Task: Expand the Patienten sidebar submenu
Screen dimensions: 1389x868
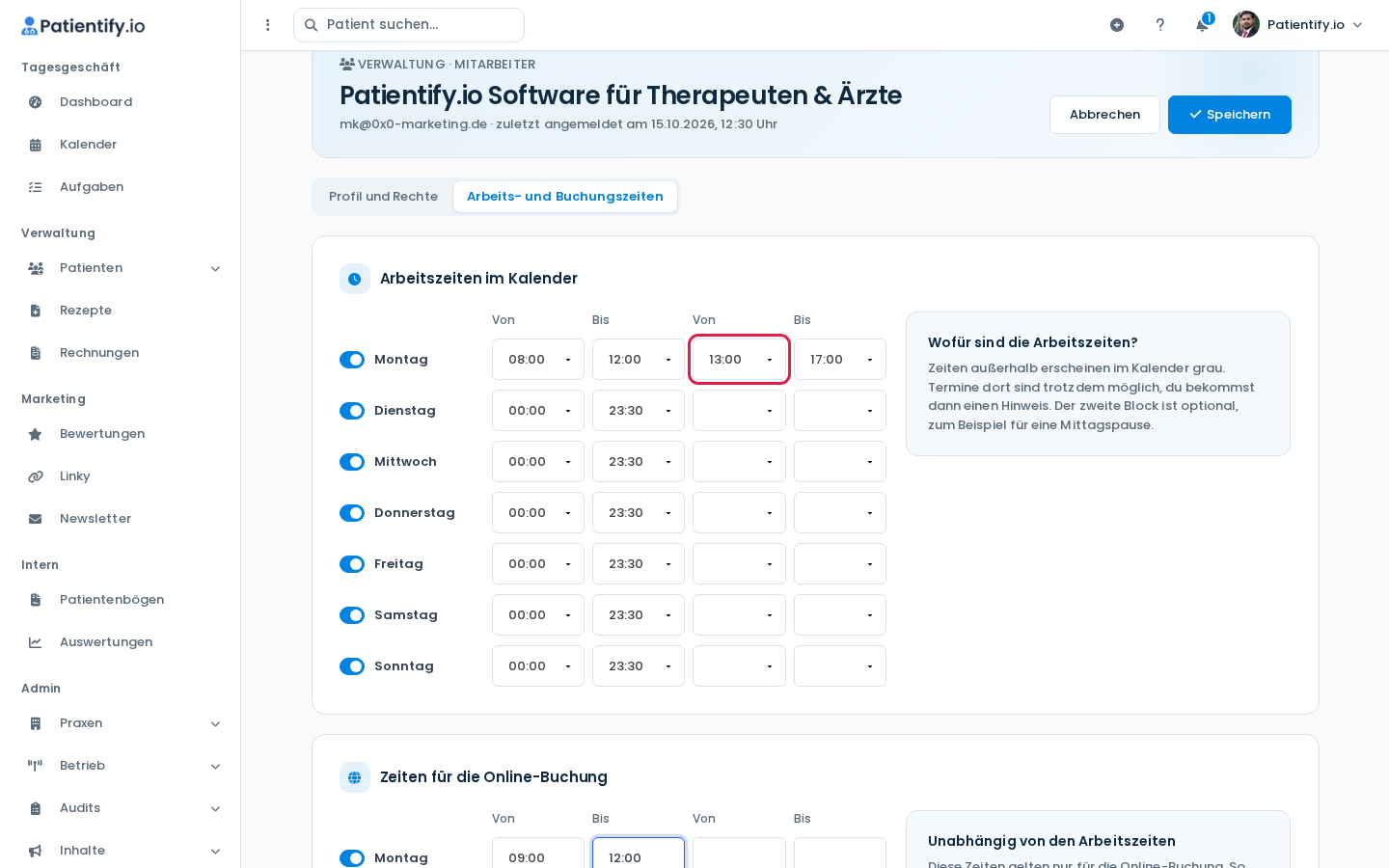Action: 121,268
